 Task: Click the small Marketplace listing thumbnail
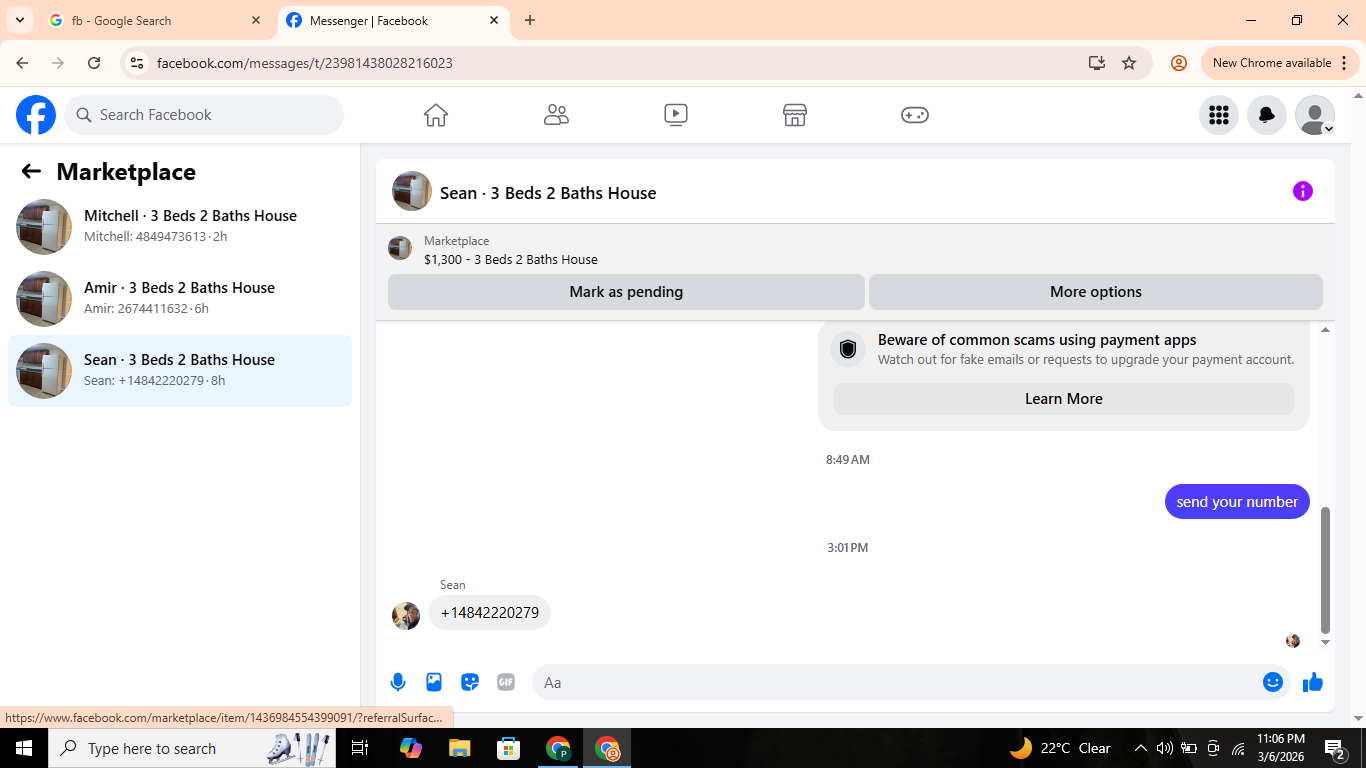[x=400, y=248]
